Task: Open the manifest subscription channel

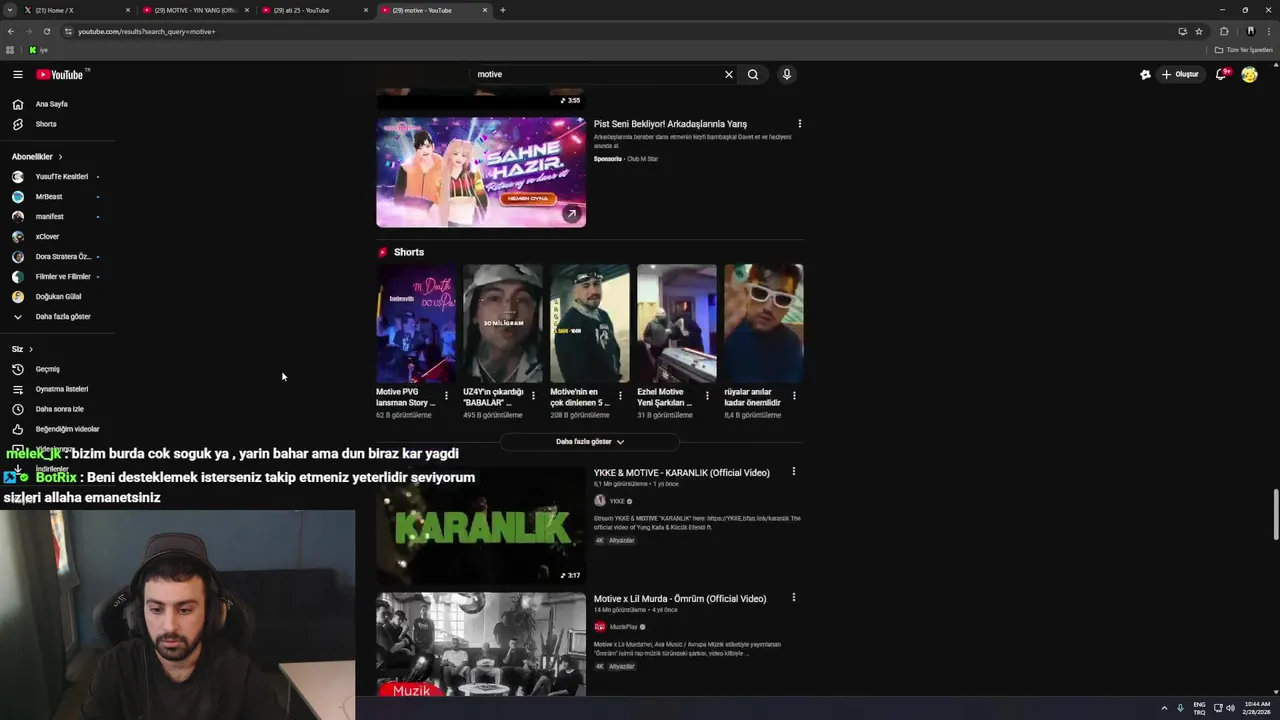Action: pyautogui.click(x=49, y=216)
